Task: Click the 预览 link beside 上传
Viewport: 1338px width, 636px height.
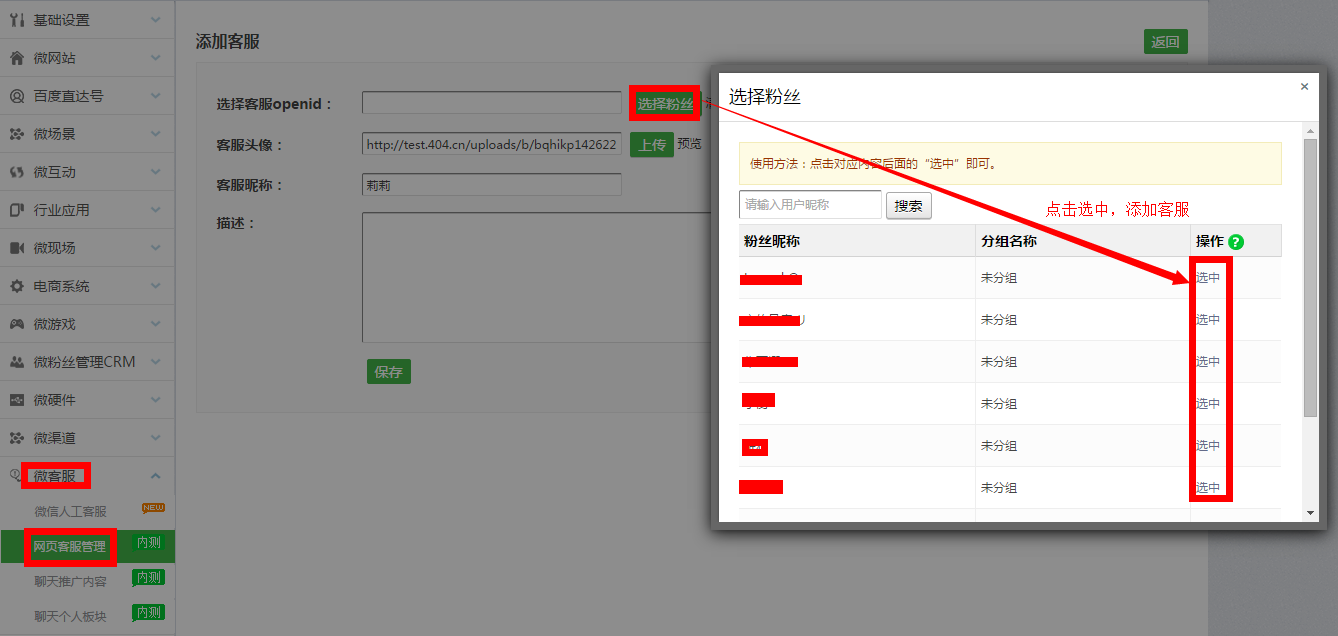Action: pyautogui.click(x=690, y=144)
